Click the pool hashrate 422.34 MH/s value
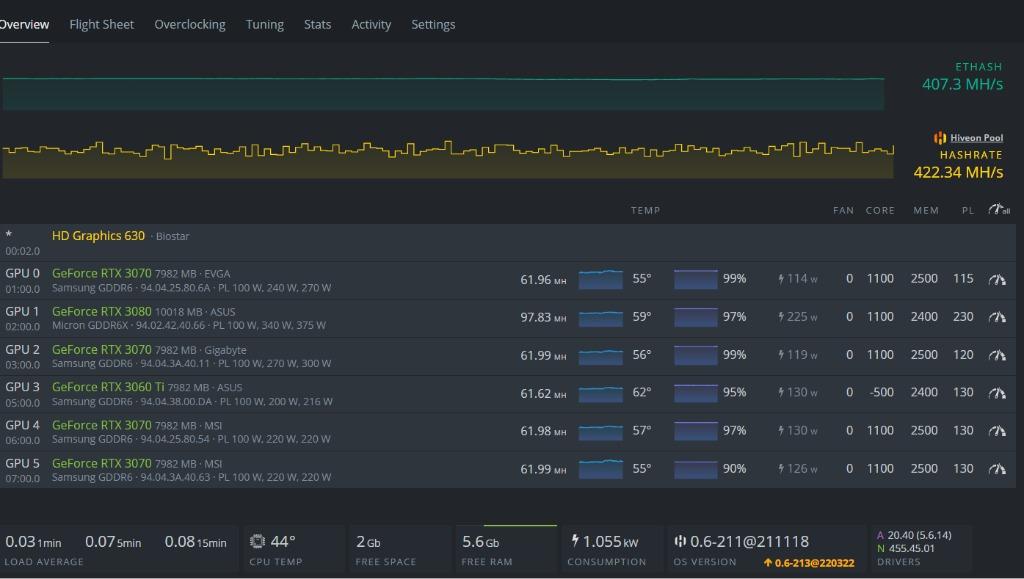This screenshot has width=1024, height=579. [958, 172]
